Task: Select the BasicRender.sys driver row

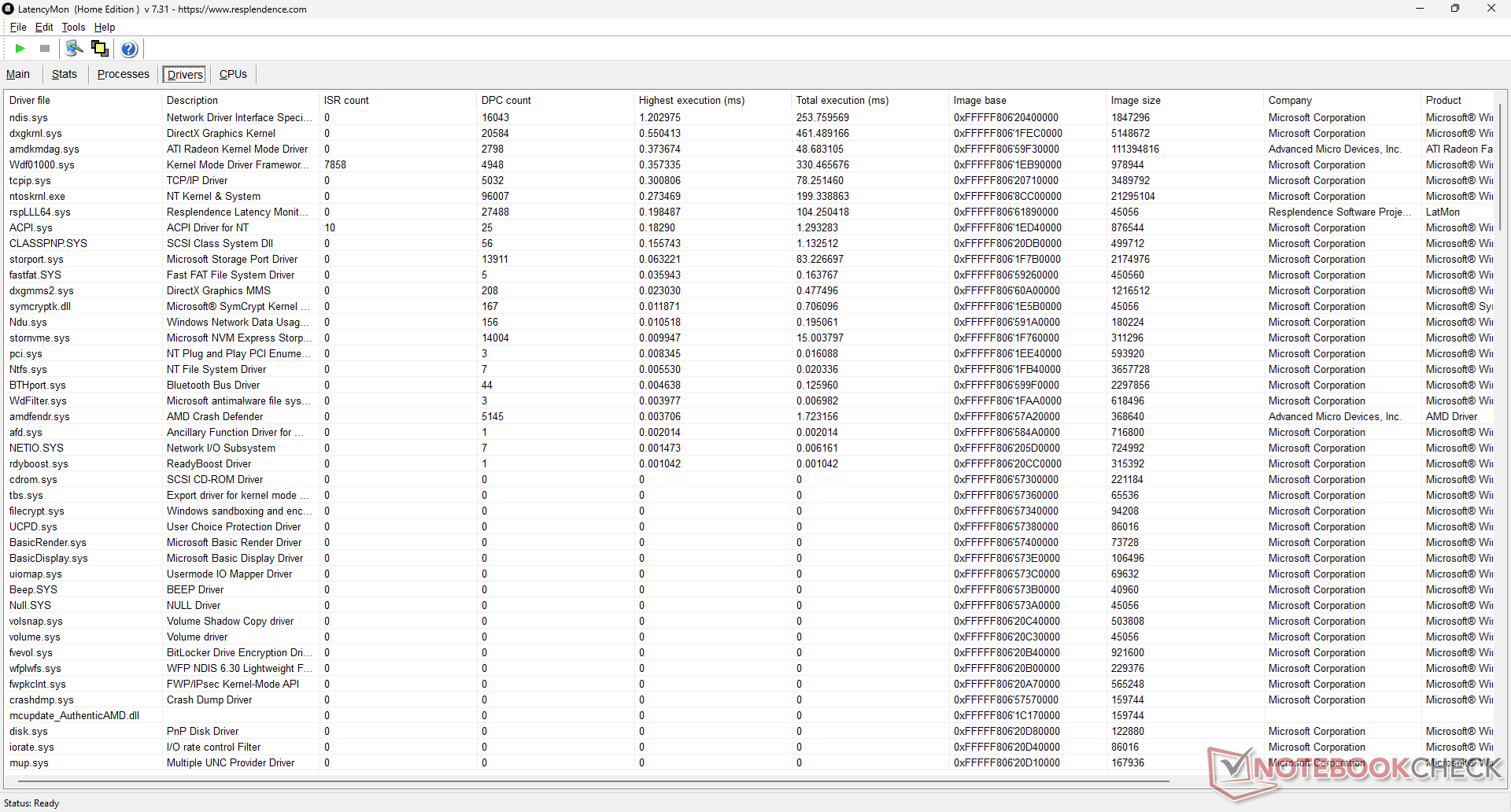Action: [x=749, y=542]
